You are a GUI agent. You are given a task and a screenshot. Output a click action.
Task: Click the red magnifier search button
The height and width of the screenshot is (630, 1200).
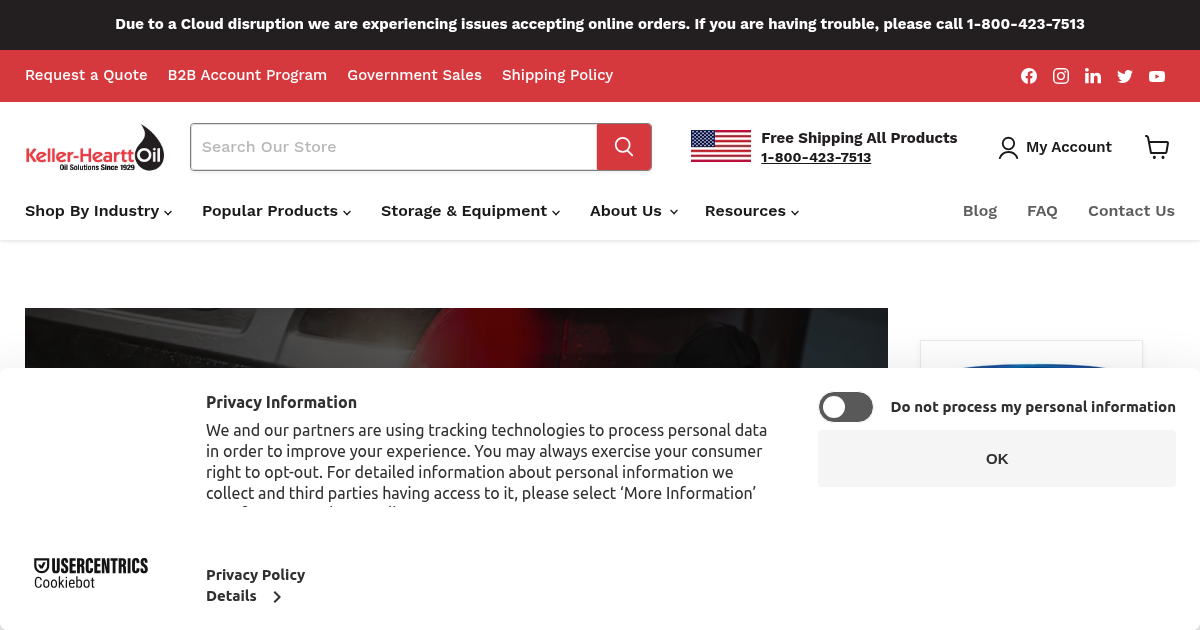tap(624, 147)
